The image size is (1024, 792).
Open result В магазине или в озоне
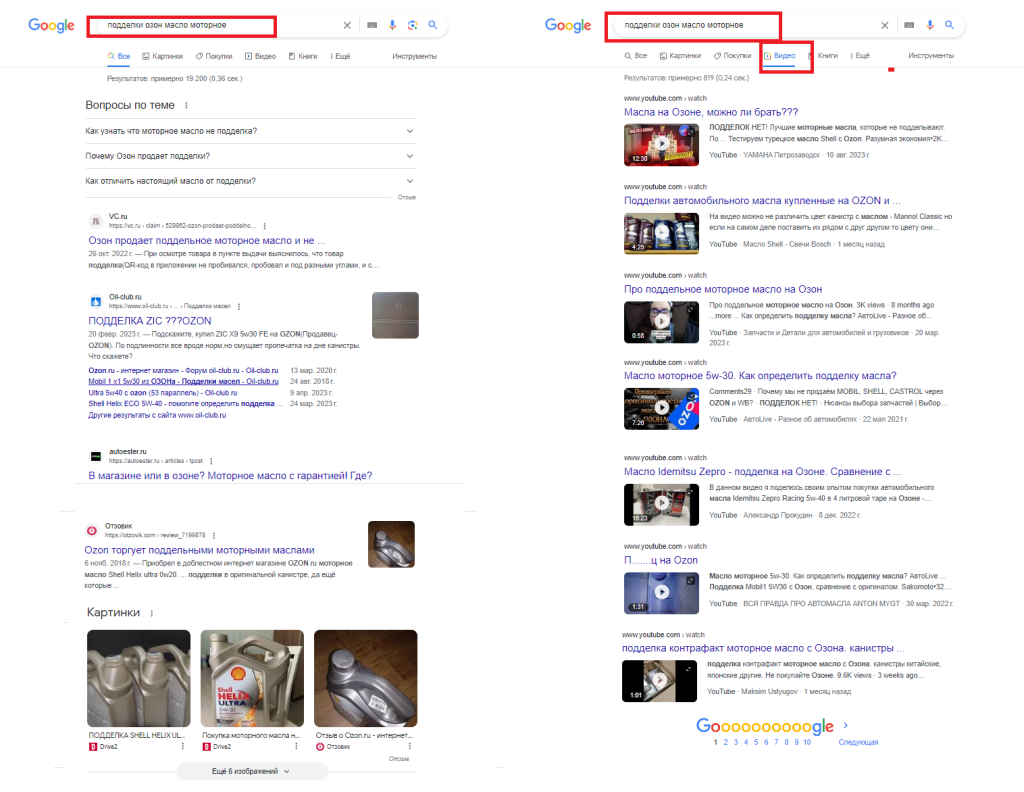pos(230,475)
